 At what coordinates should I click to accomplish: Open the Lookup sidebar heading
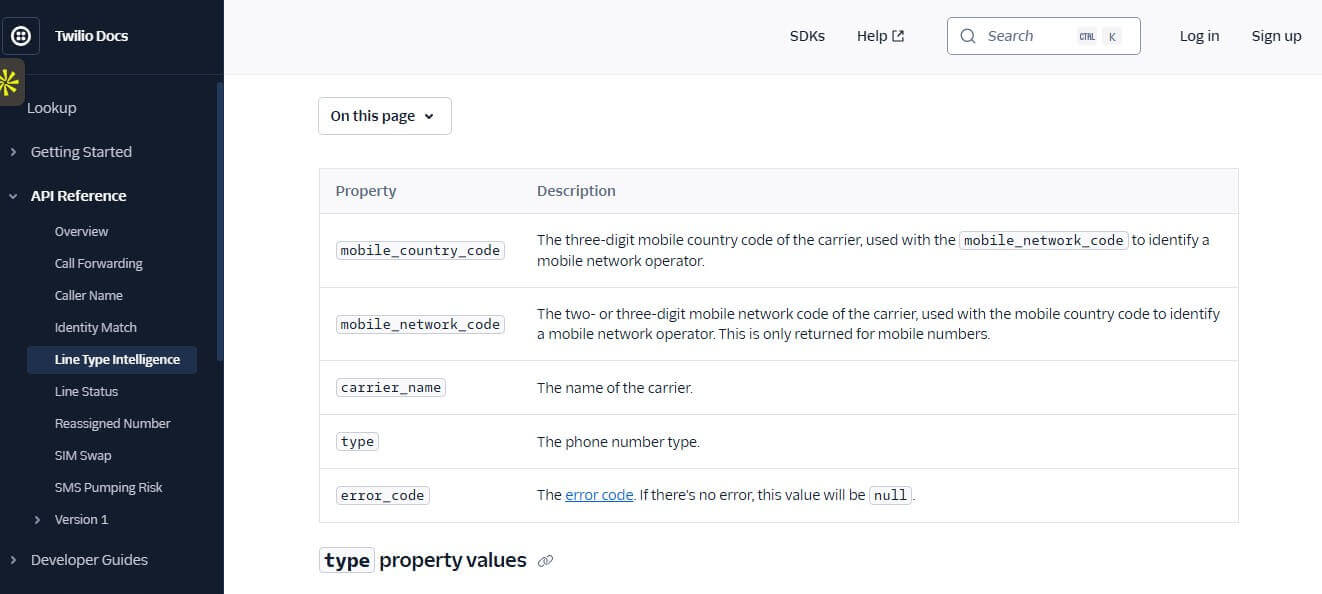point(52,108)
